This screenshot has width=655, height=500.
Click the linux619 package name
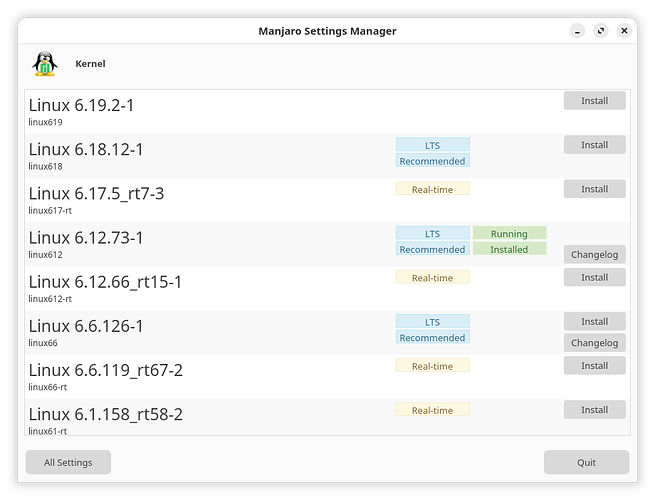point(46,122)
